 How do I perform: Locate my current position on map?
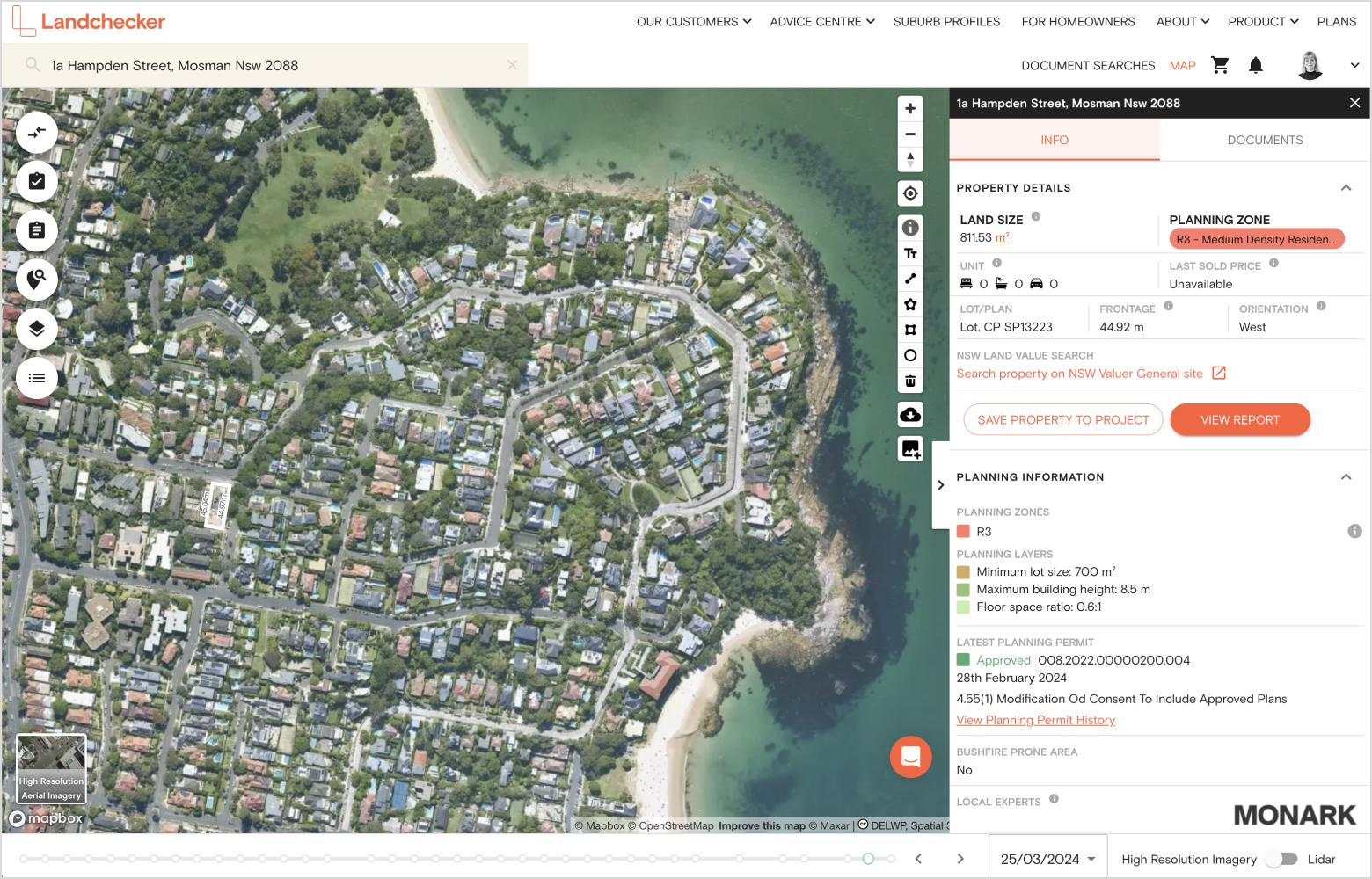(910, 193)
